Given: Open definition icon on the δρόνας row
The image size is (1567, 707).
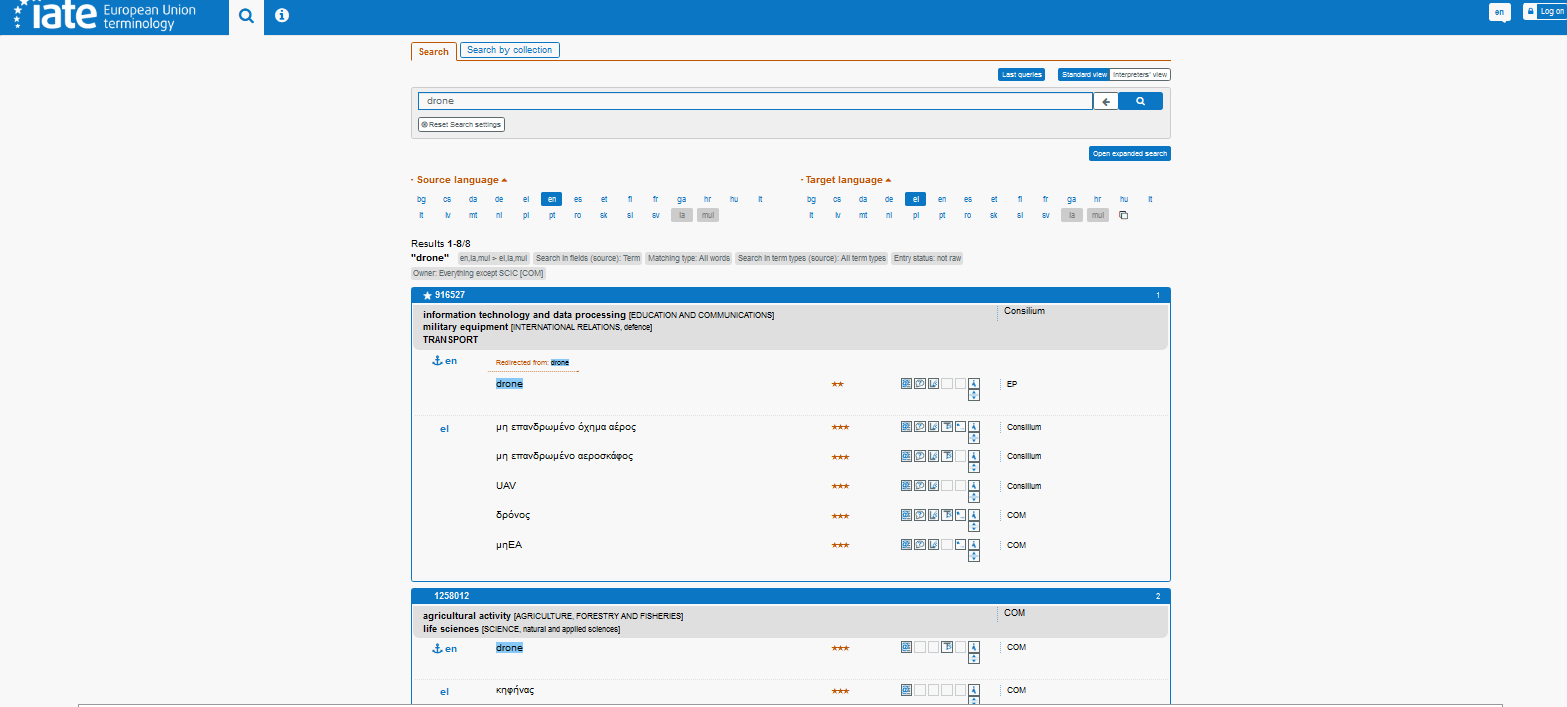Looking at the screenshot, I should coord(907,515).
